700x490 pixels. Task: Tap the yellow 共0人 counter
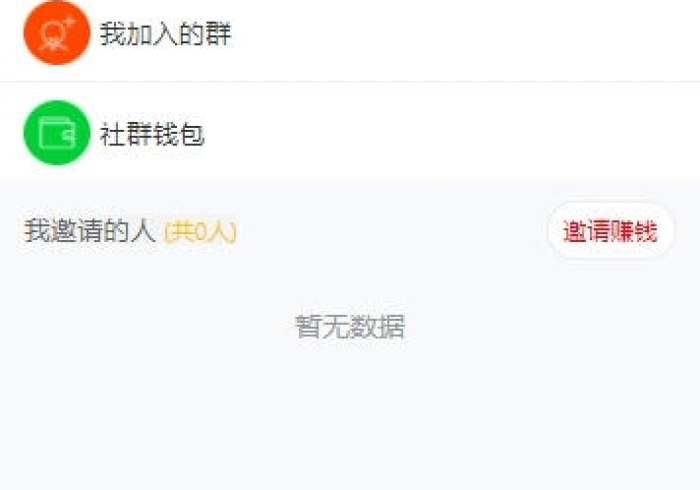pyautogui.click(x=200, y=233)
